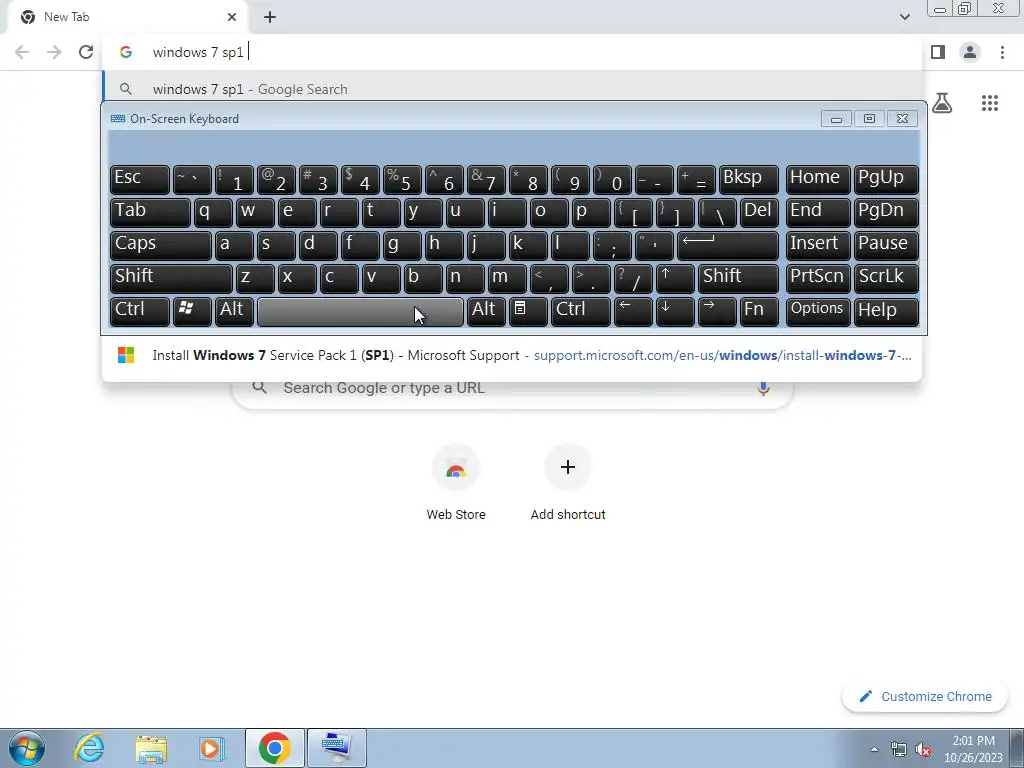Click the Add shortcut plus icon
The height and width of the screenshot is (768, 1024).
pyautogui.click(x=568, y=467)
